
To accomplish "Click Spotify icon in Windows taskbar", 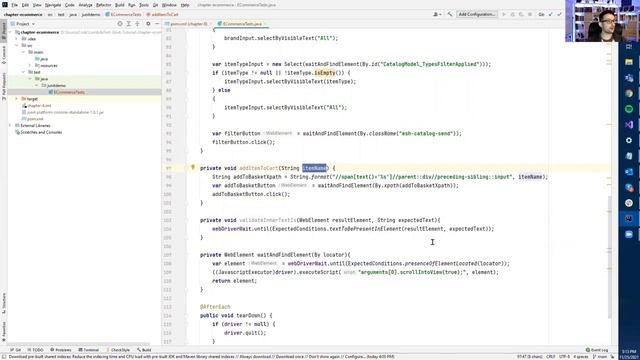I will pyautogui.click(x=629, y=109).
